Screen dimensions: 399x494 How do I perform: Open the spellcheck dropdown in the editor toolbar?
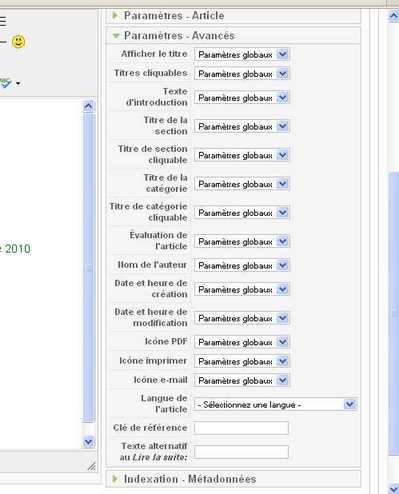(18, 83)
